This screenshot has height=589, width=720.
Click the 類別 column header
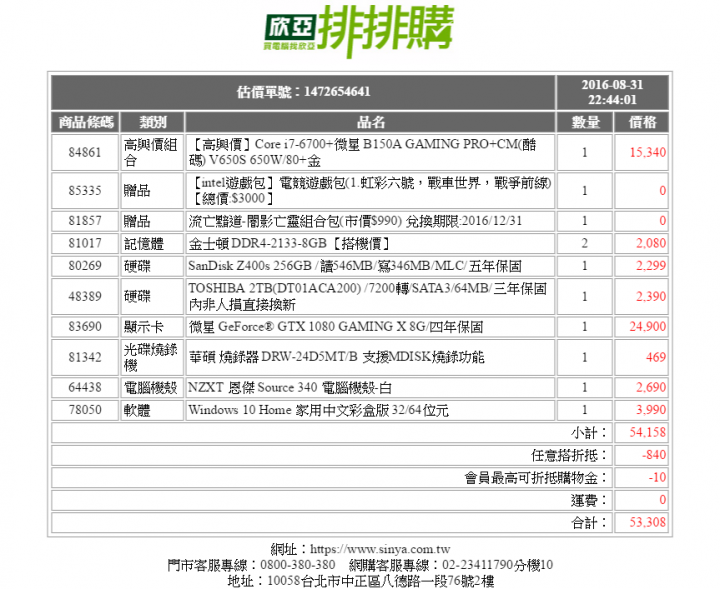tap(152, 122)
